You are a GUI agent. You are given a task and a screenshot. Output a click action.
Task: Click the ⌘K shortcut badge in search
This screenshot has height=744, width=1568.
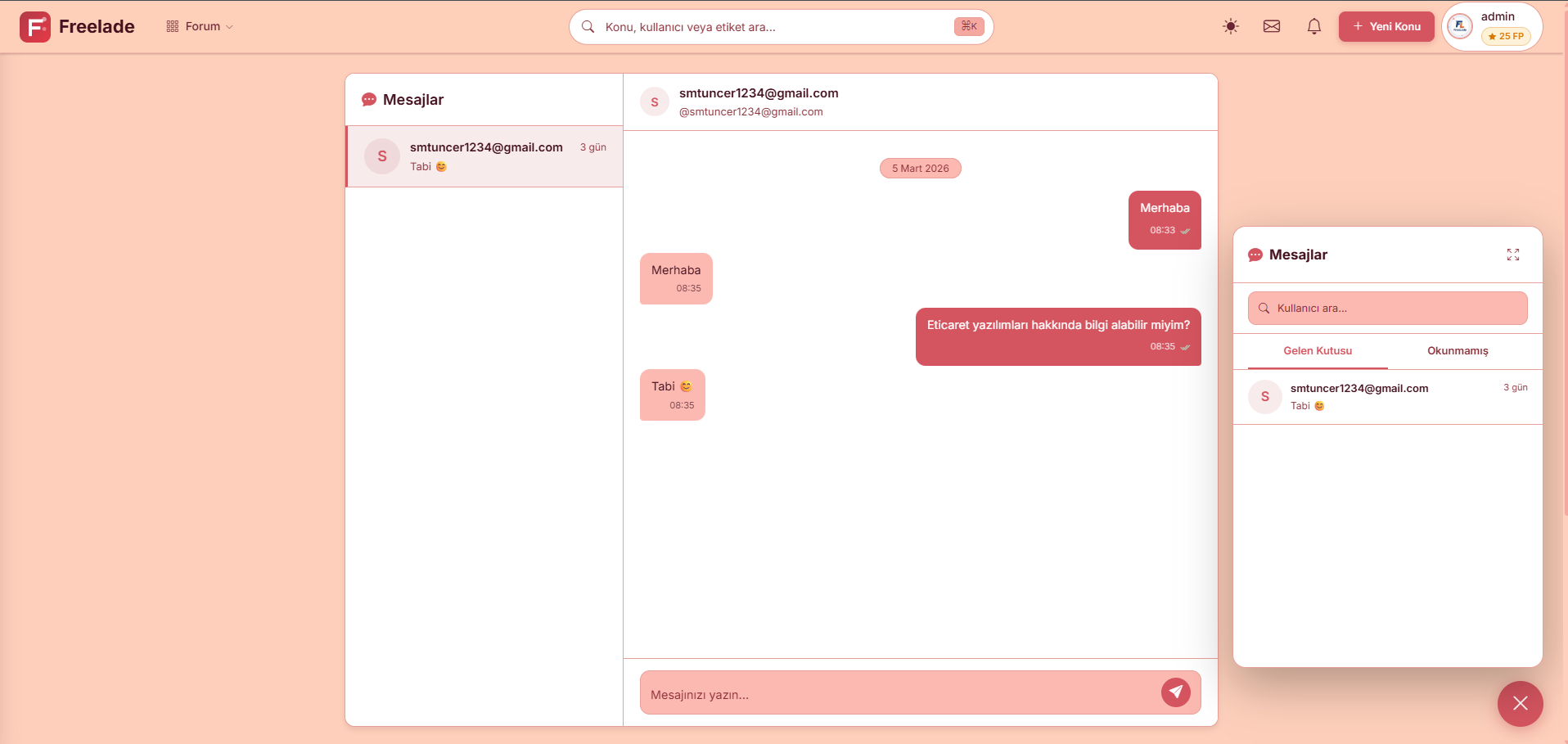[969, 26]
